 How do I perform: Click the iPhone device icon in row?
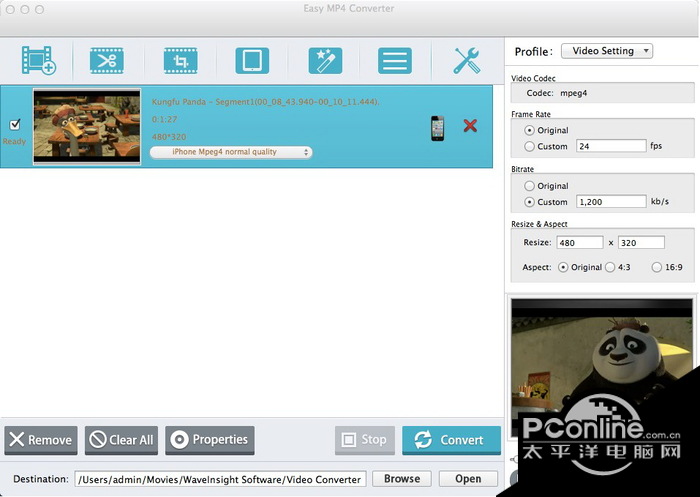coord(438,128)
